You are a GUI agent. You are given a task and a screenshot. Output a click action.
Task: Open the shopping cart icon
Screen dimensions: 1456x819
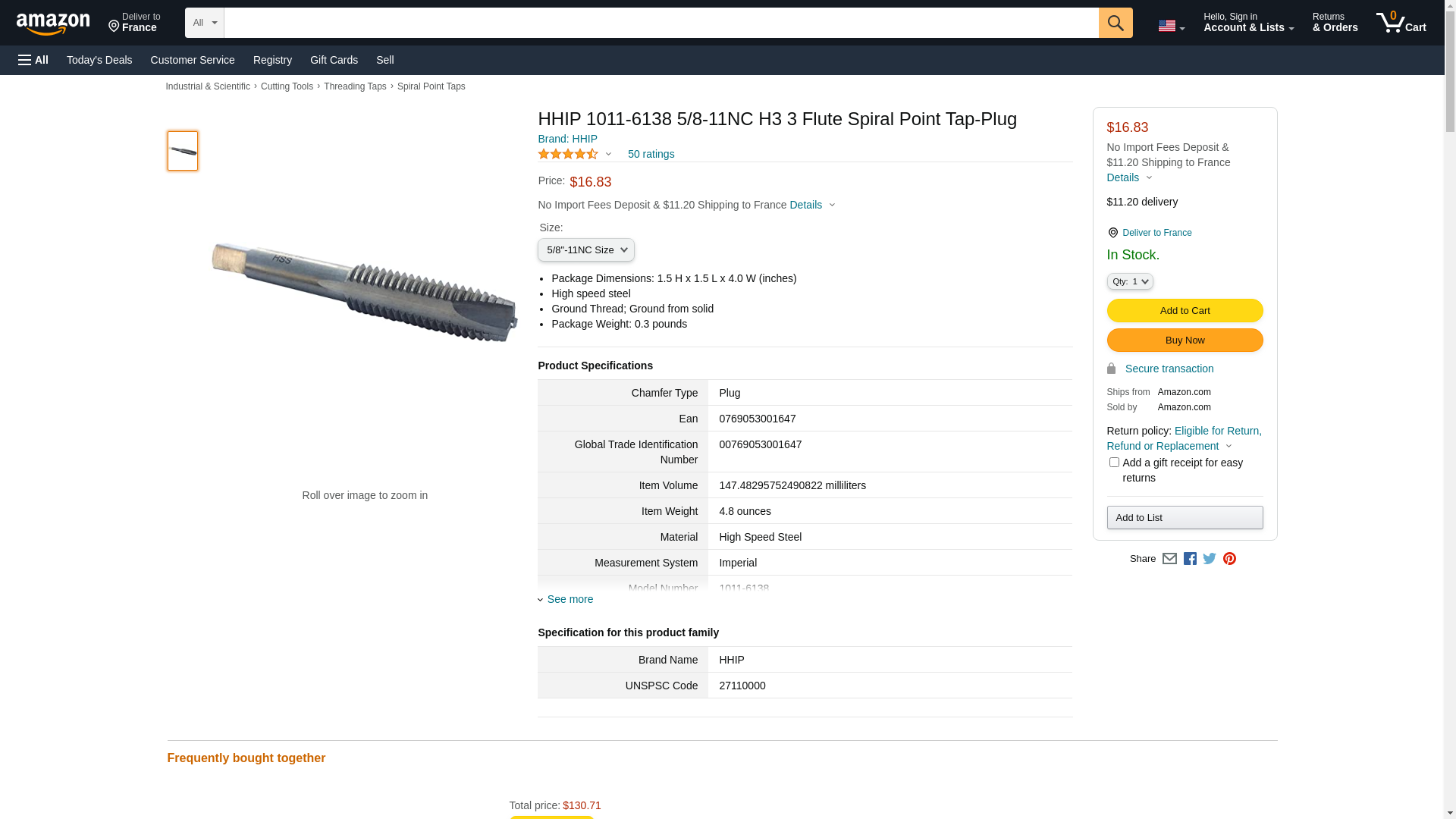[1401, 23]
